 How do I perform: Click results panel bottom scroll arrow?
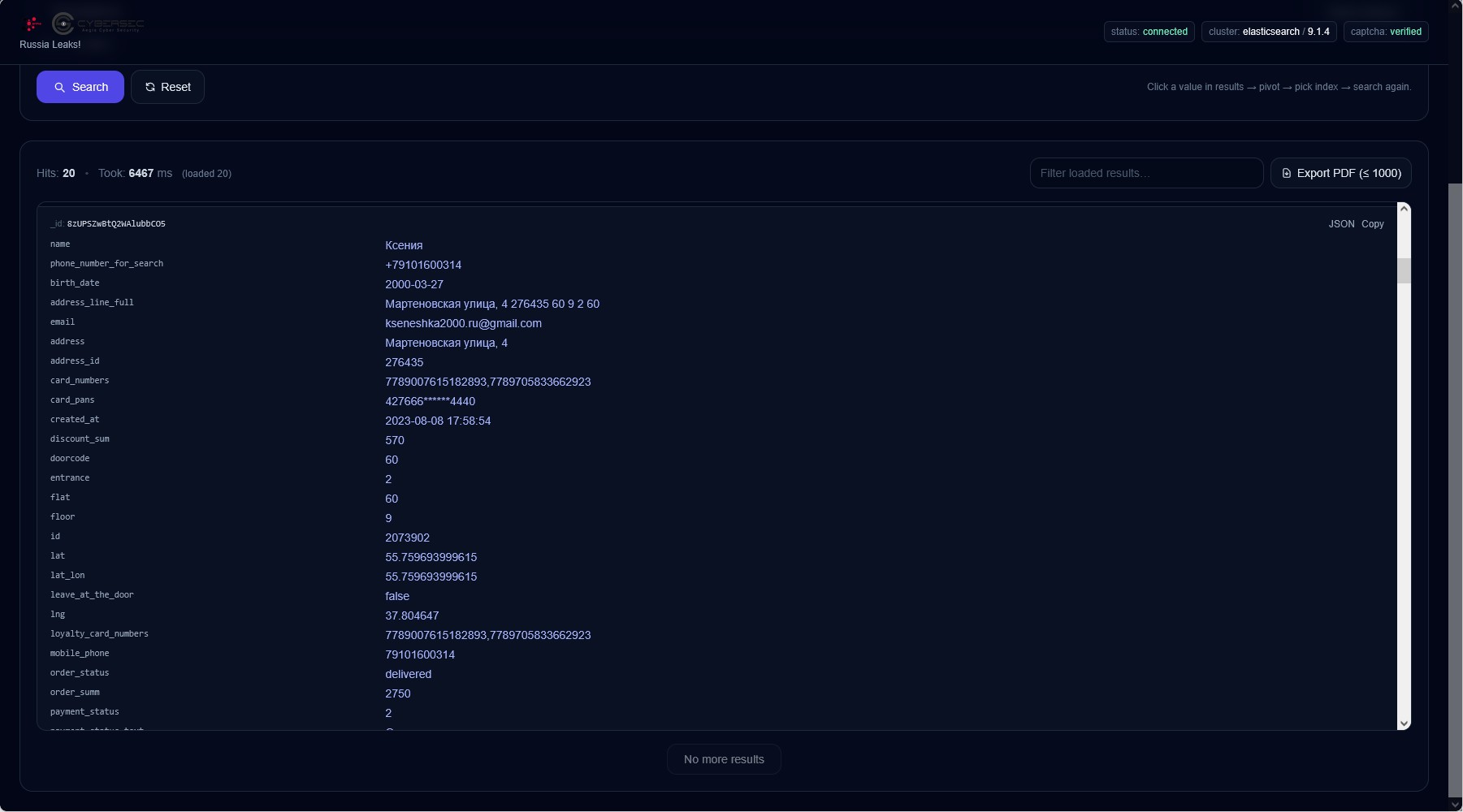point(1404,723)
